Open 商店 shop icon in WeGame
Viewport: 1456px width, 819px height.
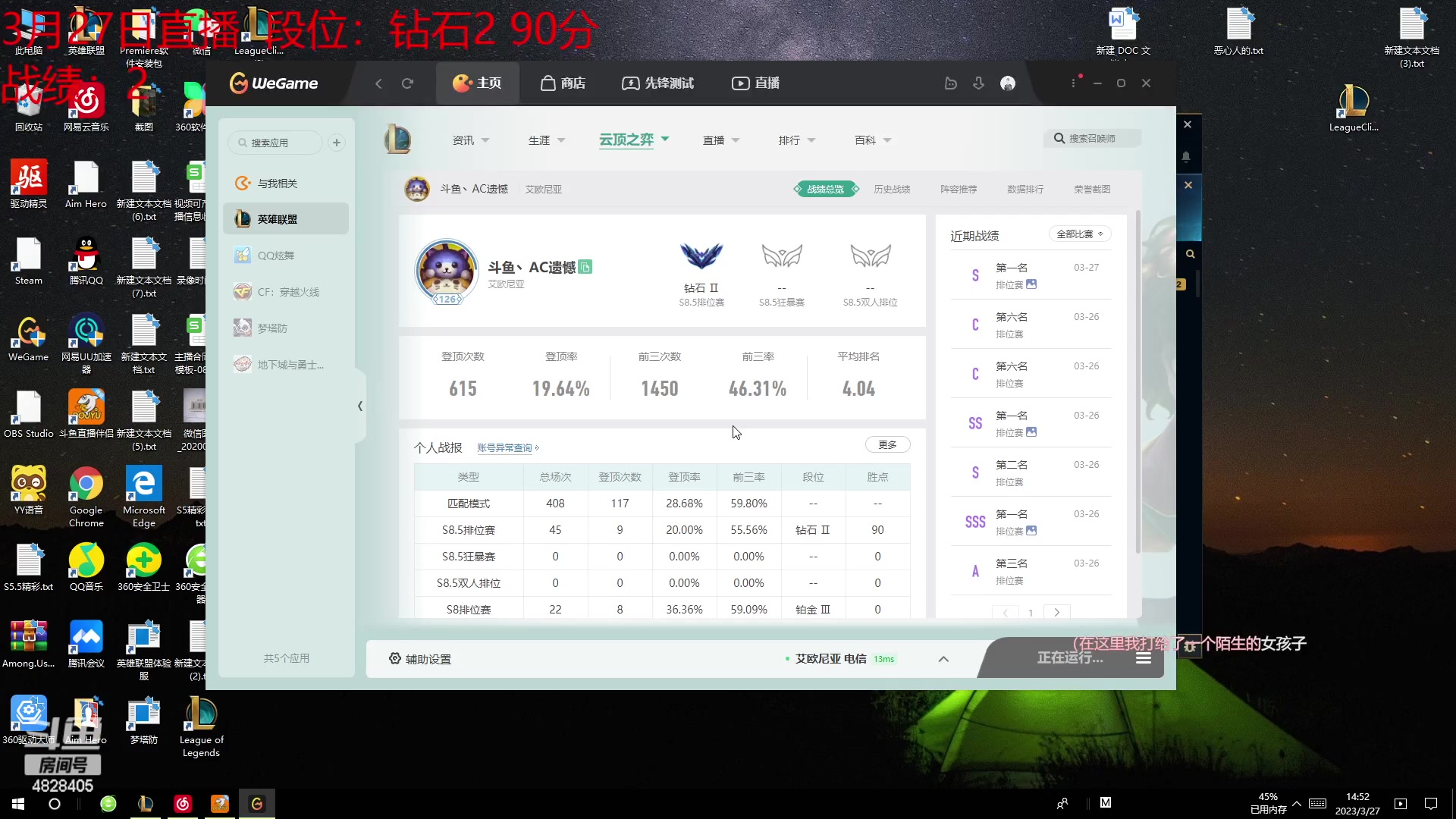562,83
